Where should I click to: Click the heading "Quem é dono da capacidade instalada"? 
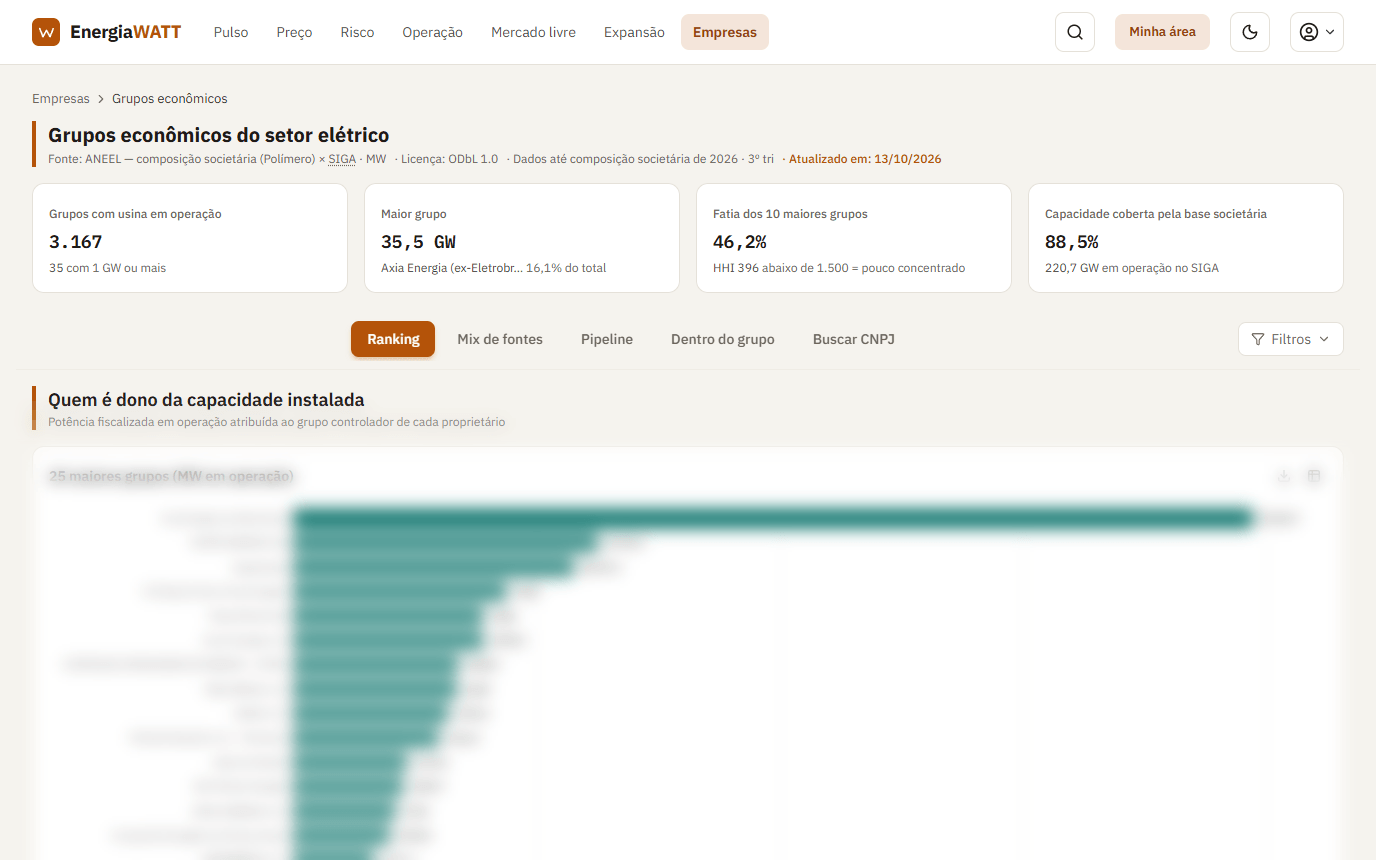[x=206, y=400]
